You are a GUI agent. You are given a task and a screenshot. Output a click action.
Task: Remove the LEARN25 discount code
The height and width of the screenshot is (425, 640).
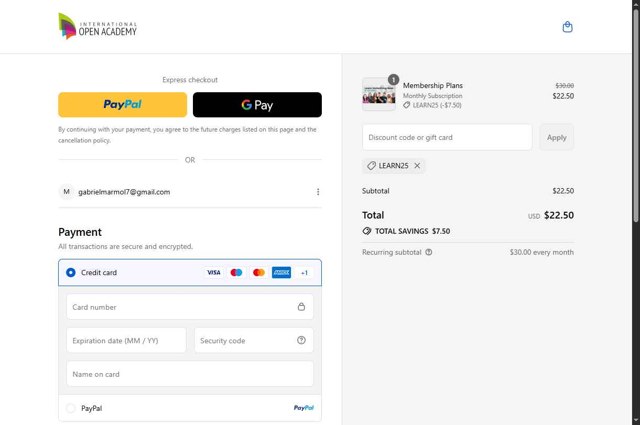(417, 165)
